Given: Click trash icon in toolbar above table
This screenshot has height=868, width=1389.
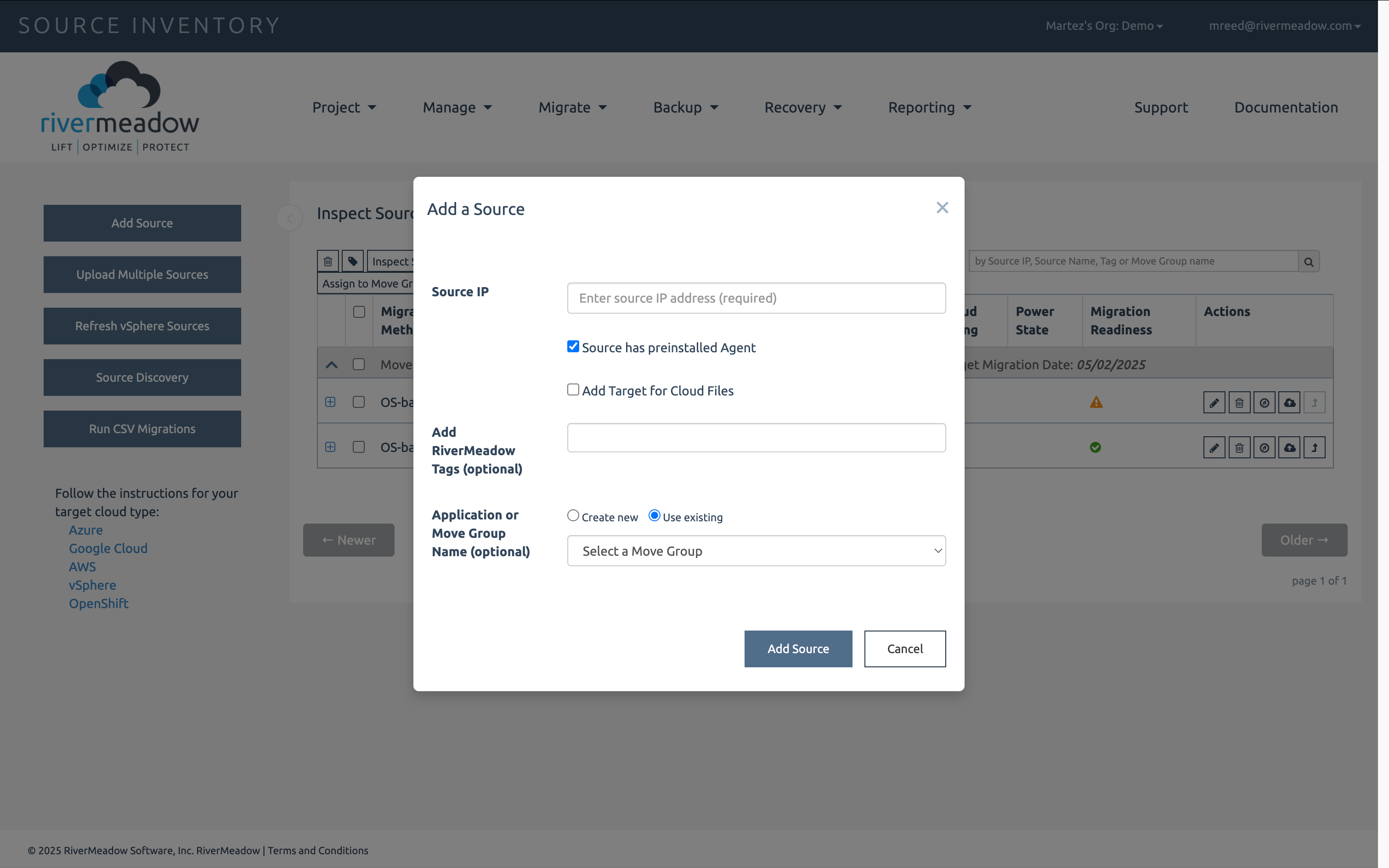Looking at the screenshot, I should tap(328, 261).
